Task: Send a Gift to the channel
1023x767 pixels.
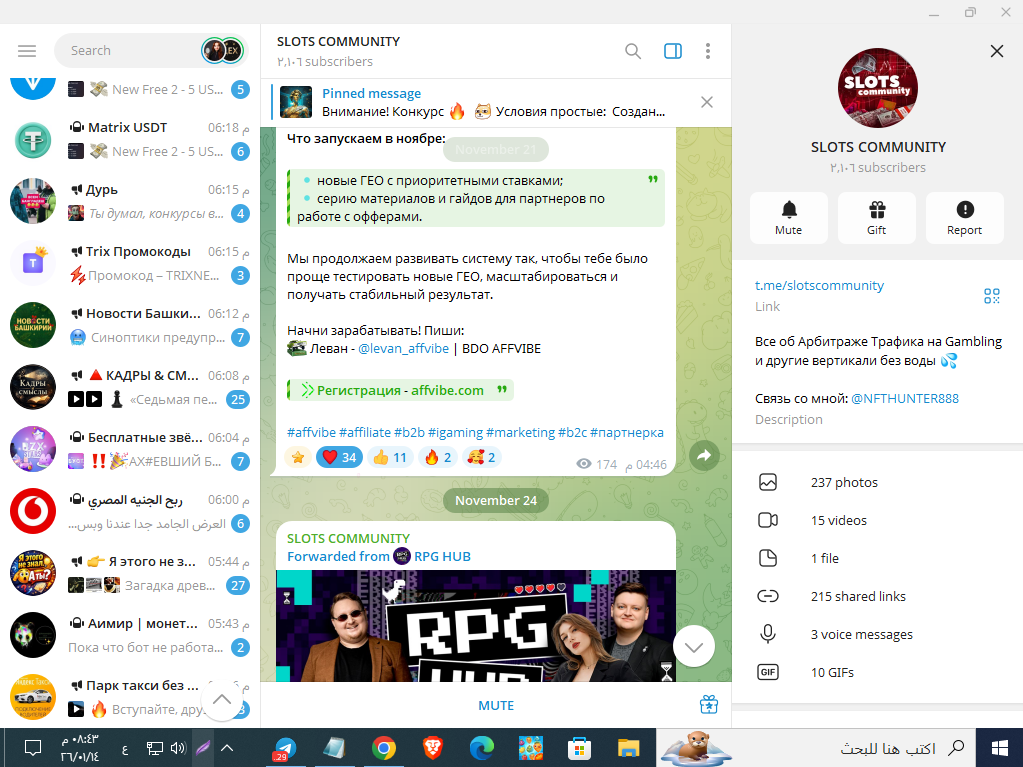Action: pyautogui.click(x=877, y=218)
